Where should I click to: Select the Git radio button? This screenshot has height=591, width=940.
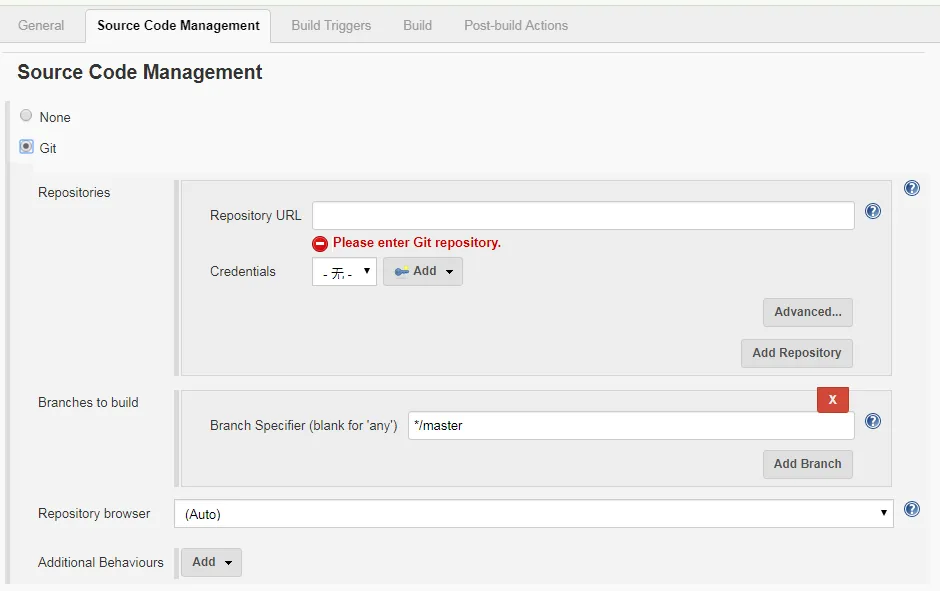coord(26,147)
